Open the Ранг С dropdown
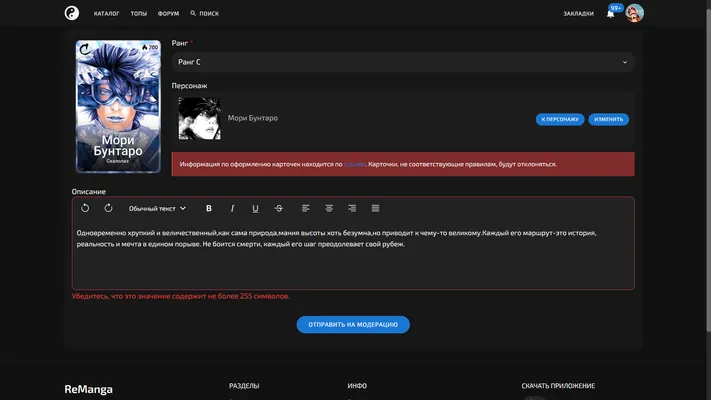 (x=403, y=62)
